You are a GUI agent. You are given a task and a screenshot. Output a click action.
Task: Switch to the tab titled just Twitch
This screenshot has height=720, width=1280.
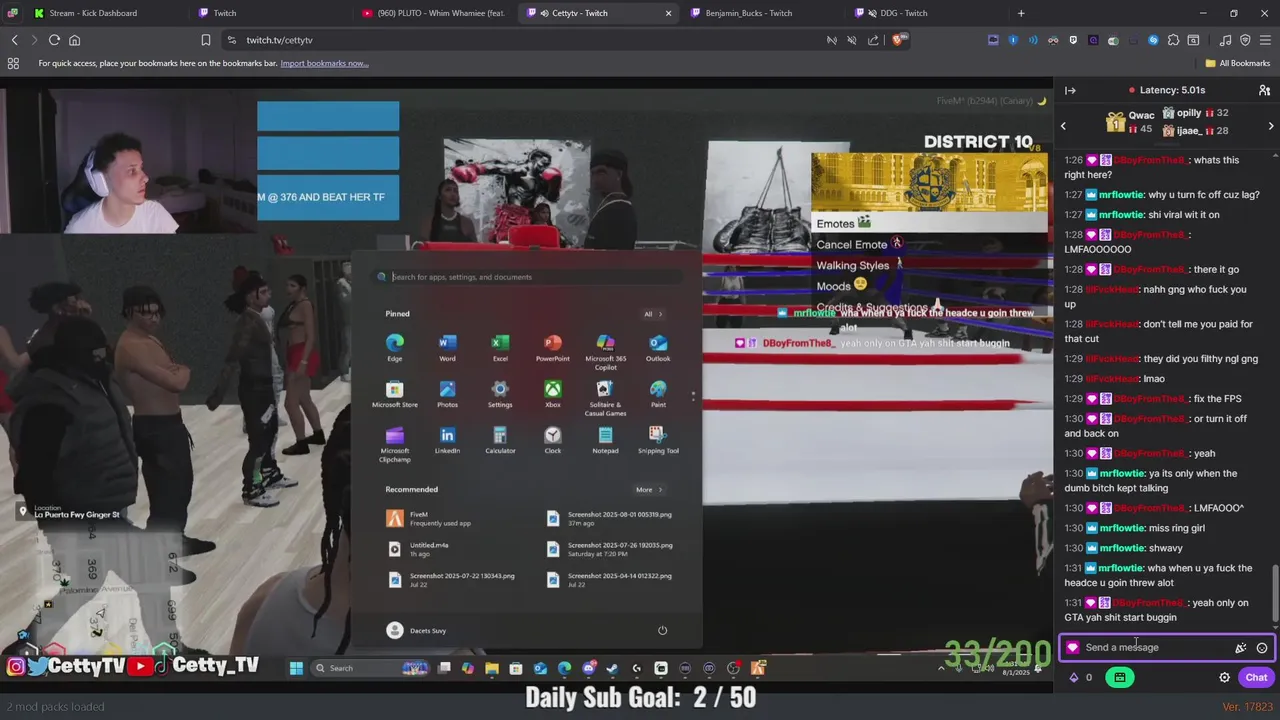(272, 13)
